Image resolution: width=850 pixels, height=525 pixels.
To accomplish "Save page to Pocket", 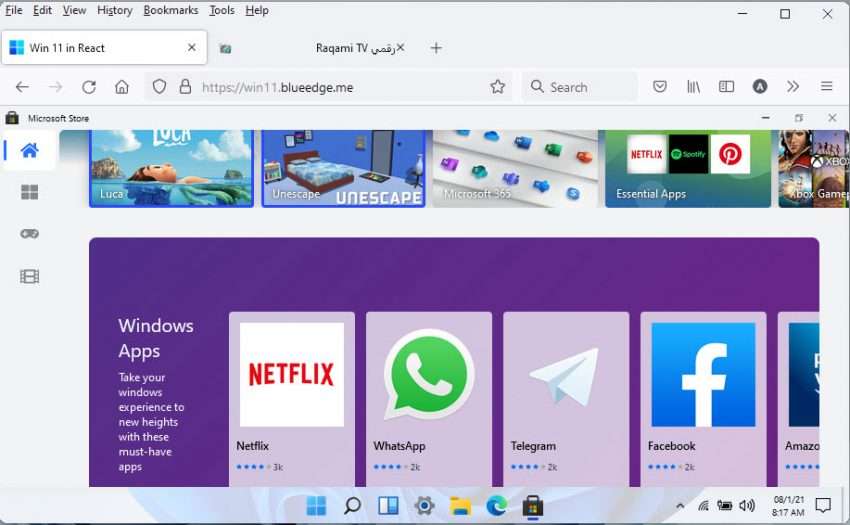I will [x=660, y=86].
